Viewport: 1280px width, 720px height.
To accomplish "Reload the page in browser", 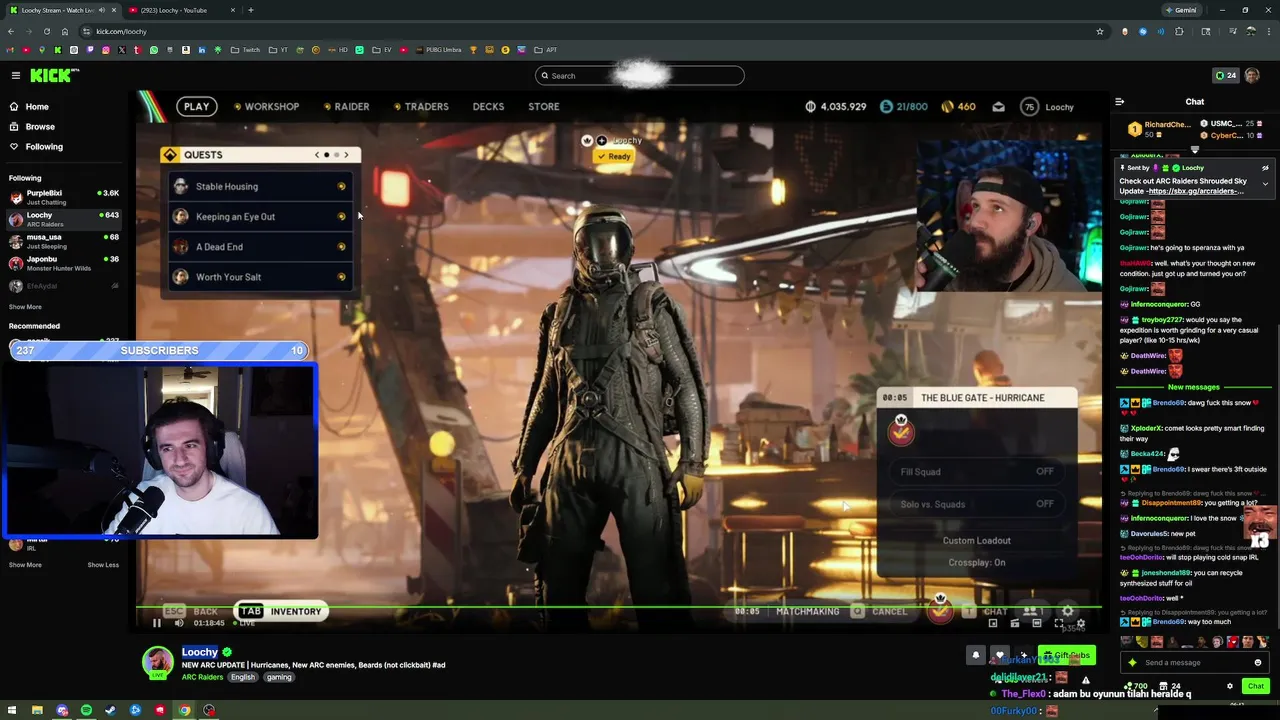I will point(46,31).
